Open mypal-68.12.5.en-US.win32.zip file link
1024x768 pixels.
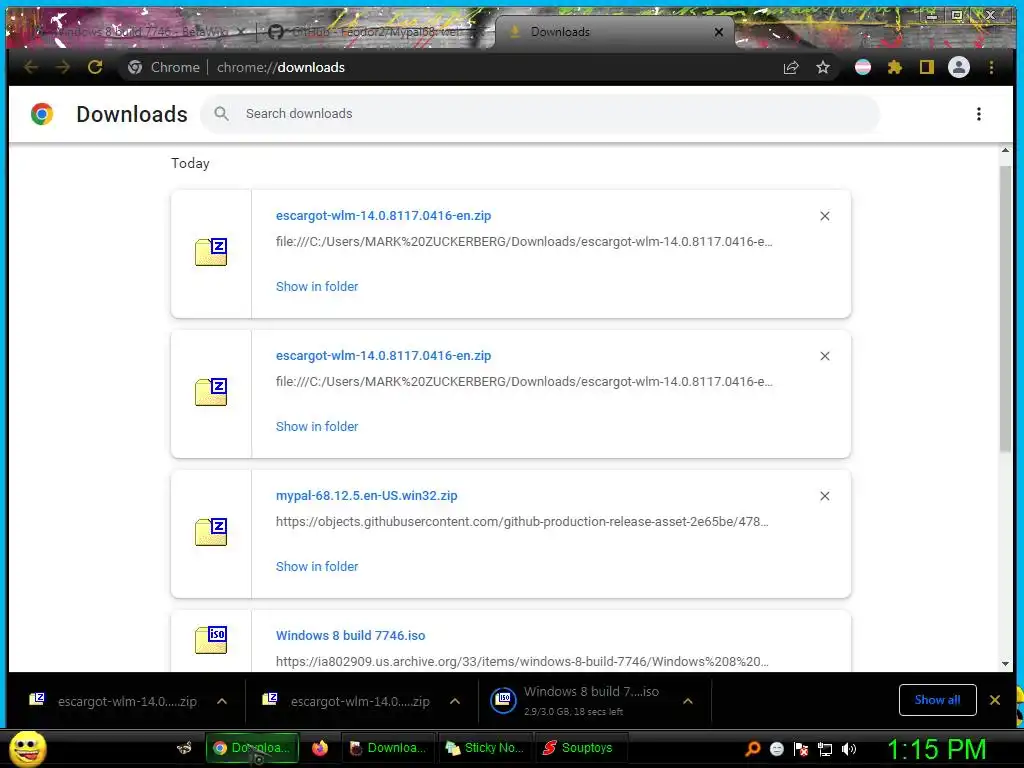click(x=366, y=496)
